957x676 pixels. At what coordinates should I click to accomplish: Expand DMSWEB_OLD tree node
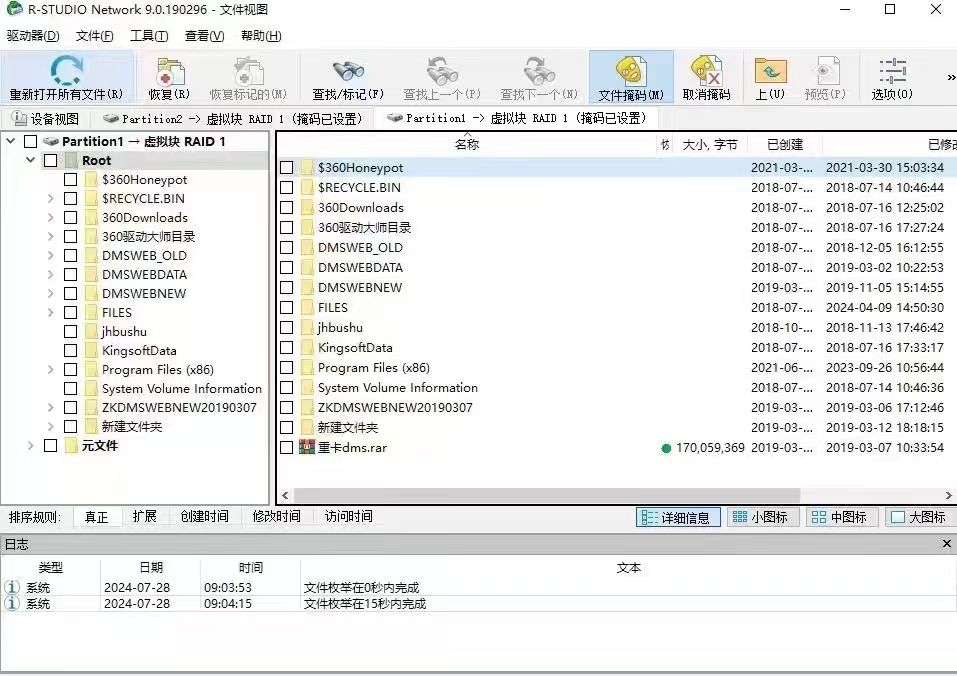tap(51, 256)
